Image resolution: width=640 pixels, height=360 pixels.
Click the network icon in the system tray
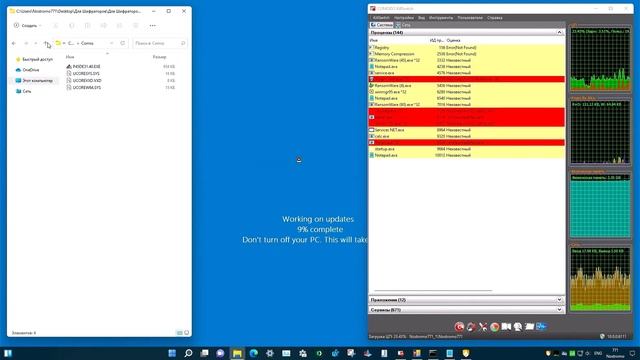click(580, 353)
